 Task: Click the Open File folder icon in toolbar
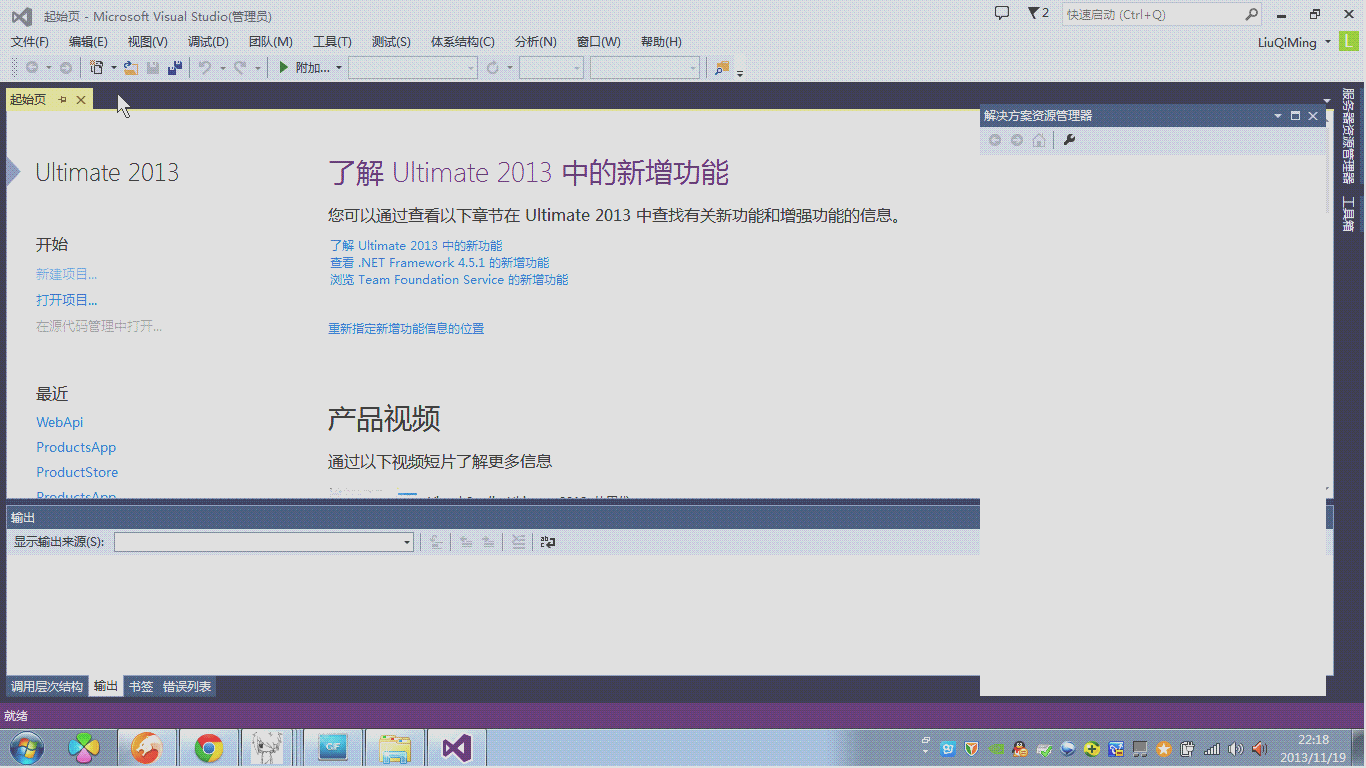click(x=131, y=68)
